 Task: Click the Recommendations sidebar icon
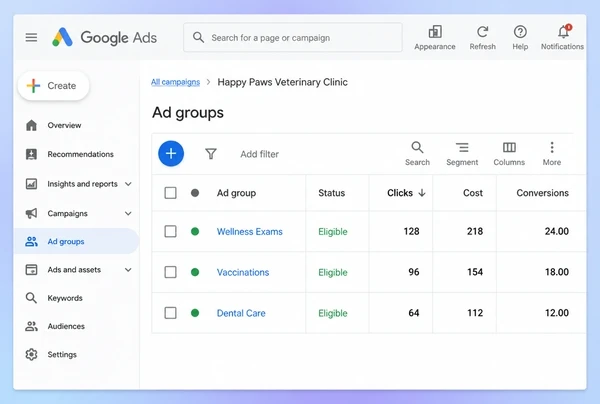pos(31,154)
